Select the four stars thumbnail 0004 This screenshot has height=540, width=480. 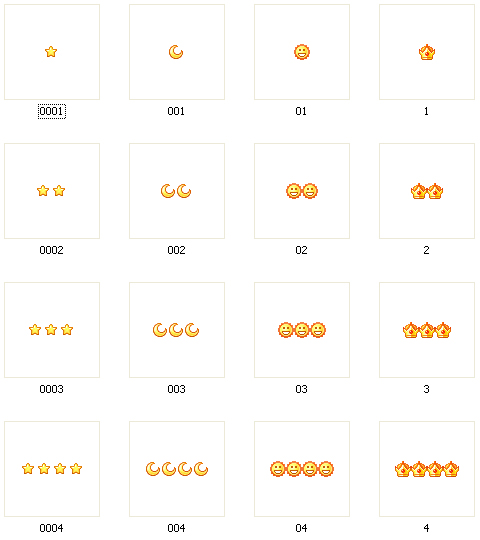[52, 469]
